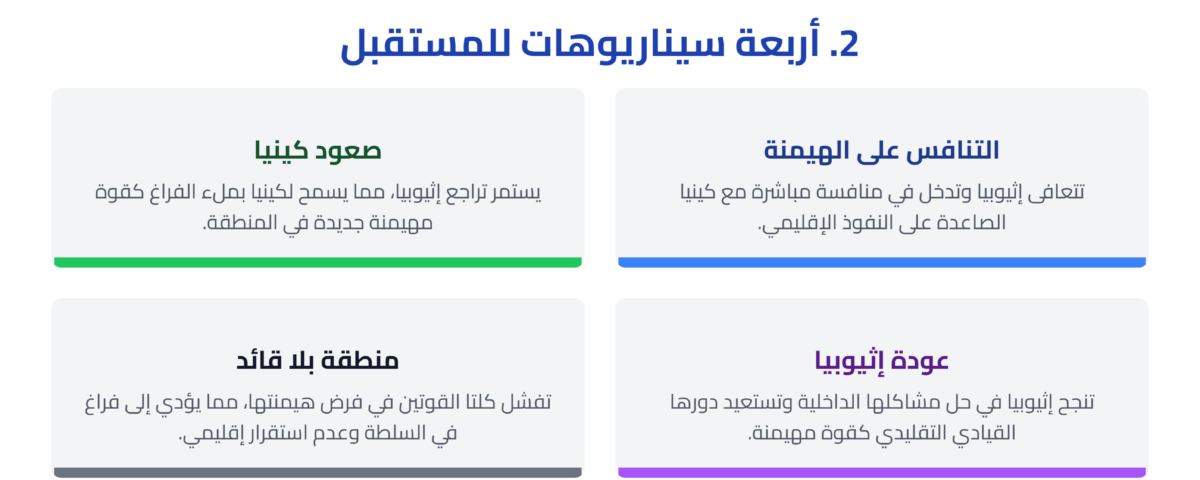This screenshot has height=480, width=1200.
Task: Select the منطقة بلا قائد title
Action: pos(317,361)
